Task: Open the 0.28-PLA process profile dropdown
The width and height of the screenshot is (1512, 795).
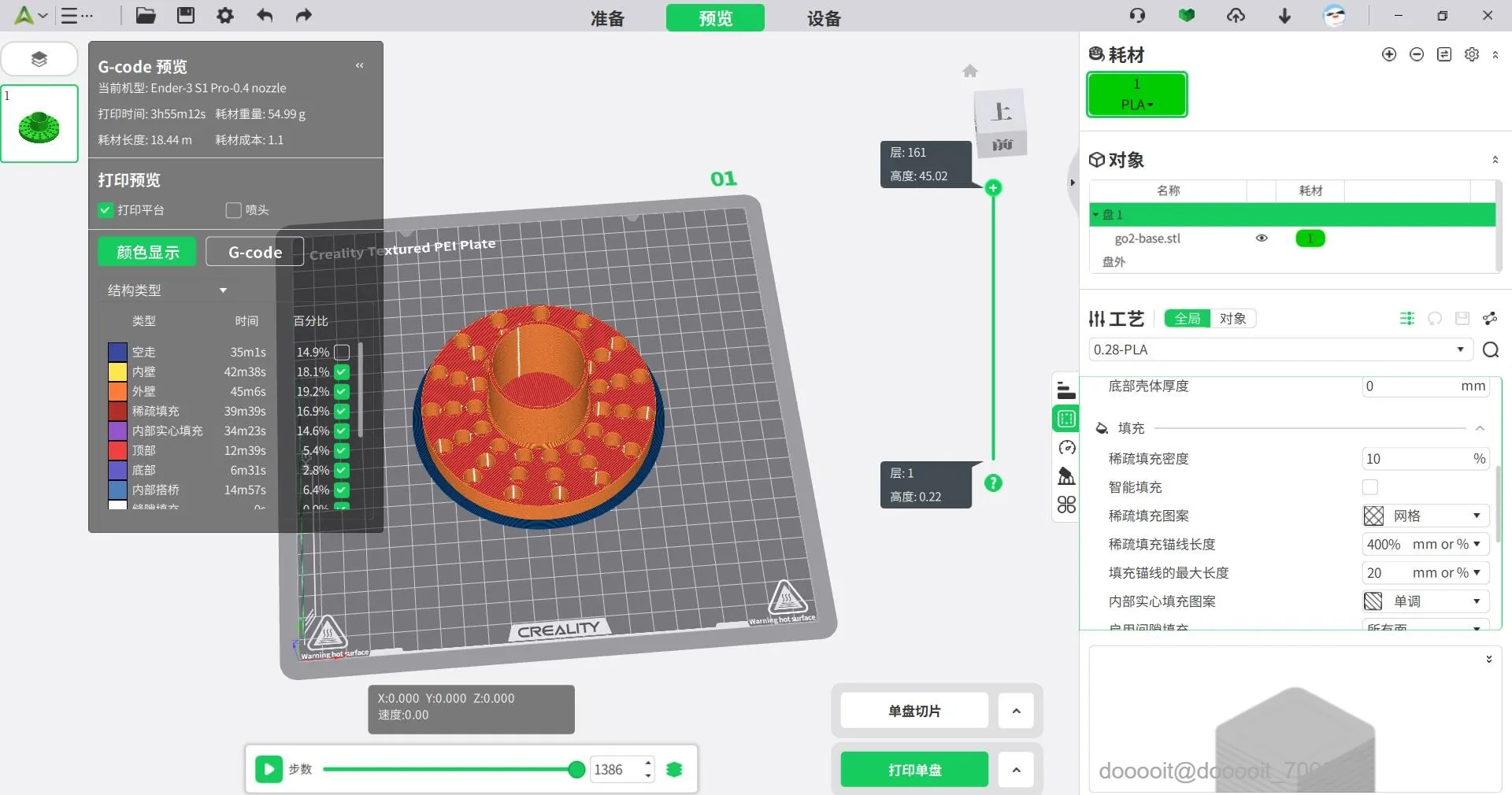Action: tap(1461, 349)
